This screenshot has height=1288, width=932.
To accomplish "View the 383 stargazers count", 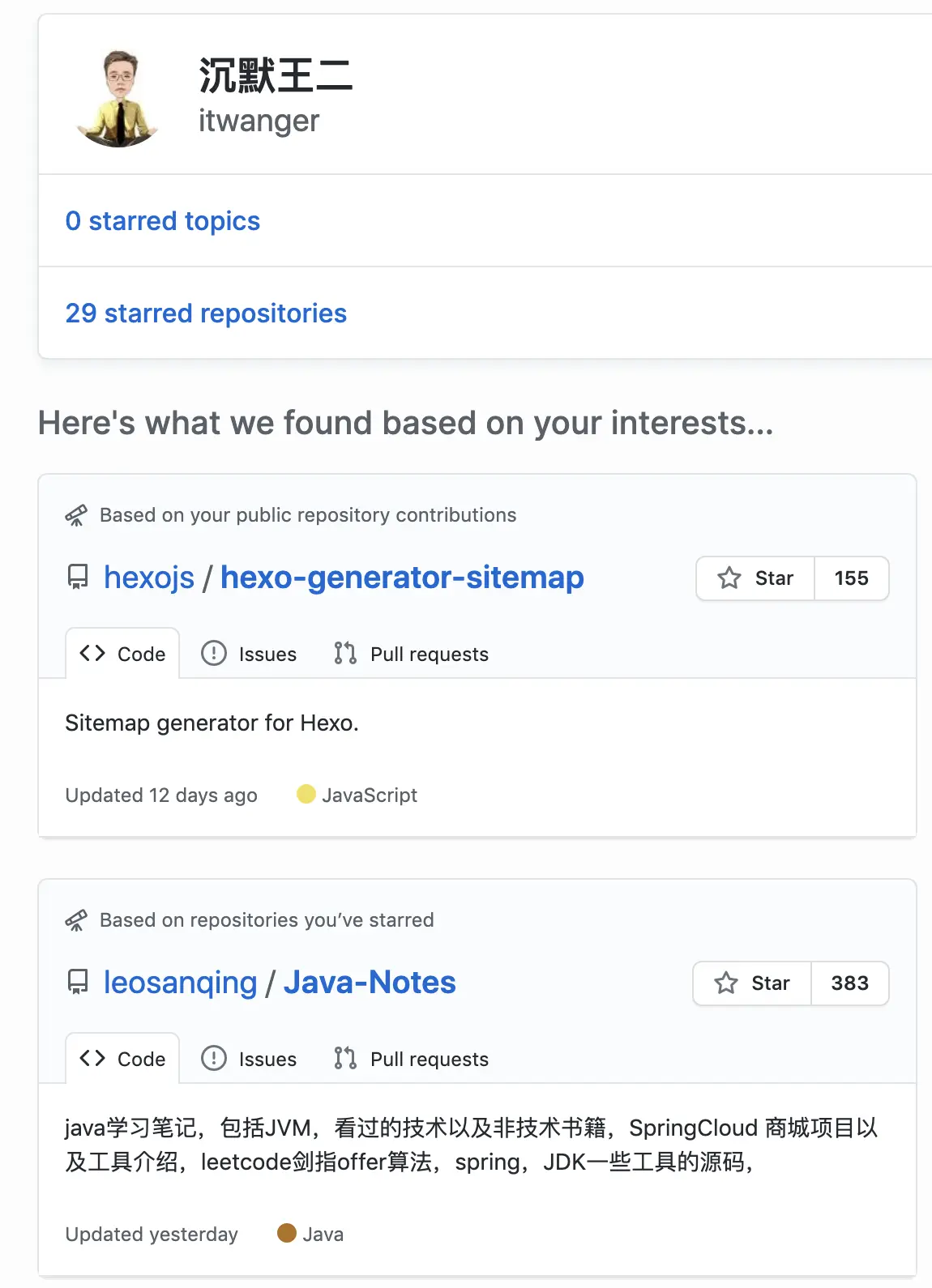I will 849,983.
